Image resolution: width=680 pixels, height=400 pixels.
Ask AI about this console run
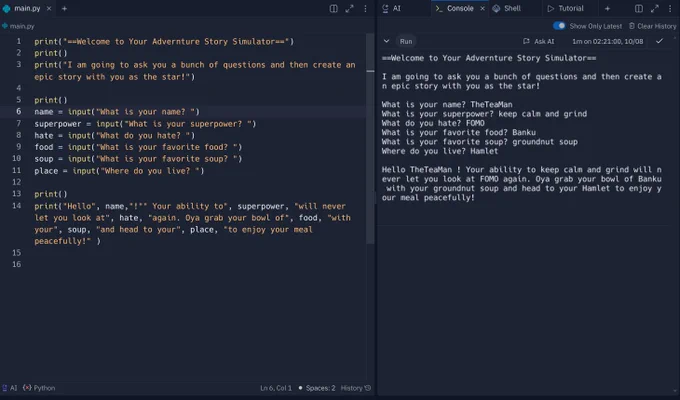tap(539, 41)
